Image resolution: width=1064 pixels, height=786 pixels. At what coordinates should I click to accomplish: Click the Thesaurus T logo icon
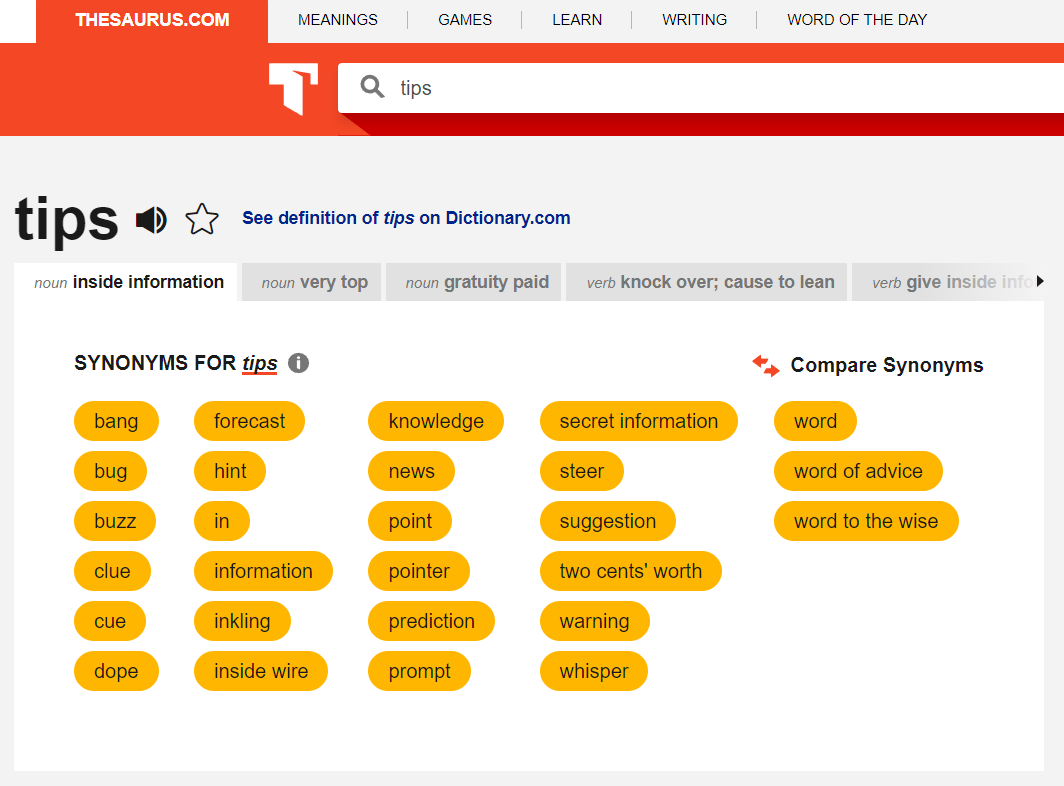[293, 88]
